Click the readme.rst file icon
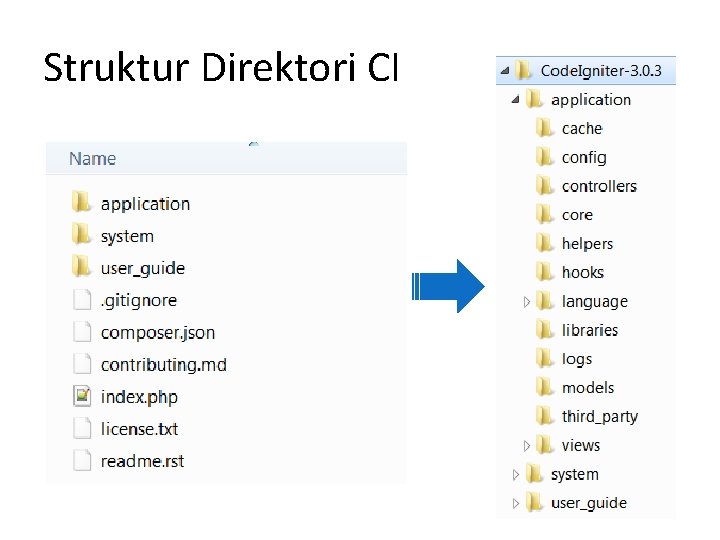 click(x=82, y=461)
